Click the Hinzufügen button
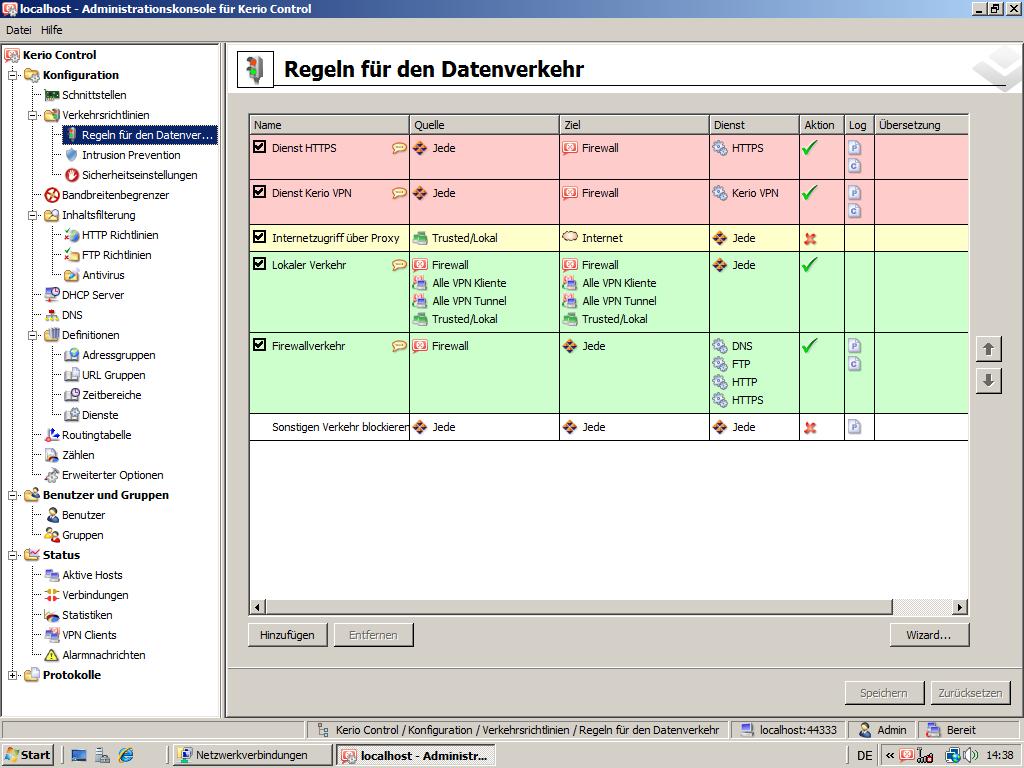 click(x=287, y=635)
